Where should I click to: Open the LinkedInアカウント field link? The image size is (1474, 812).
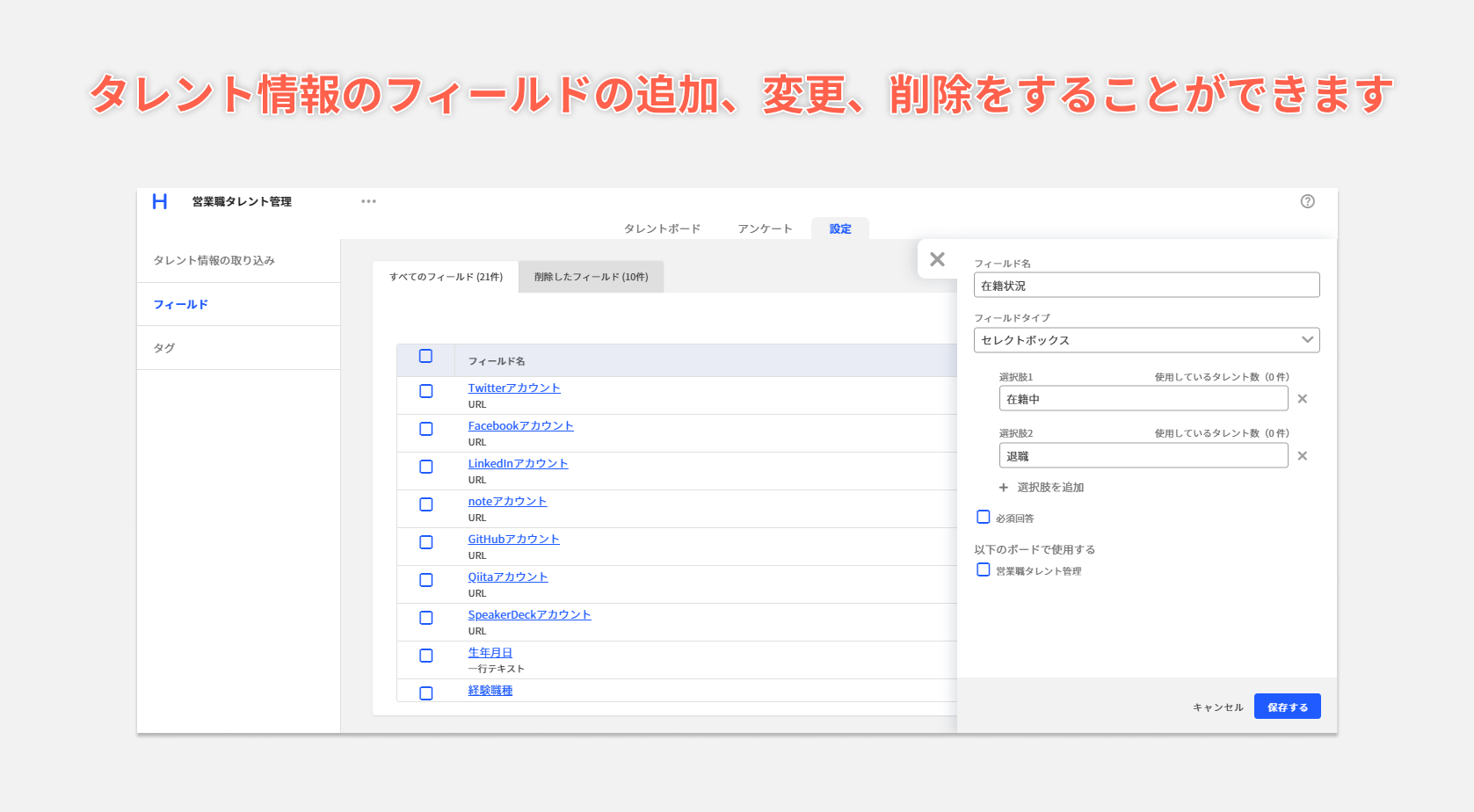(518, 463)
